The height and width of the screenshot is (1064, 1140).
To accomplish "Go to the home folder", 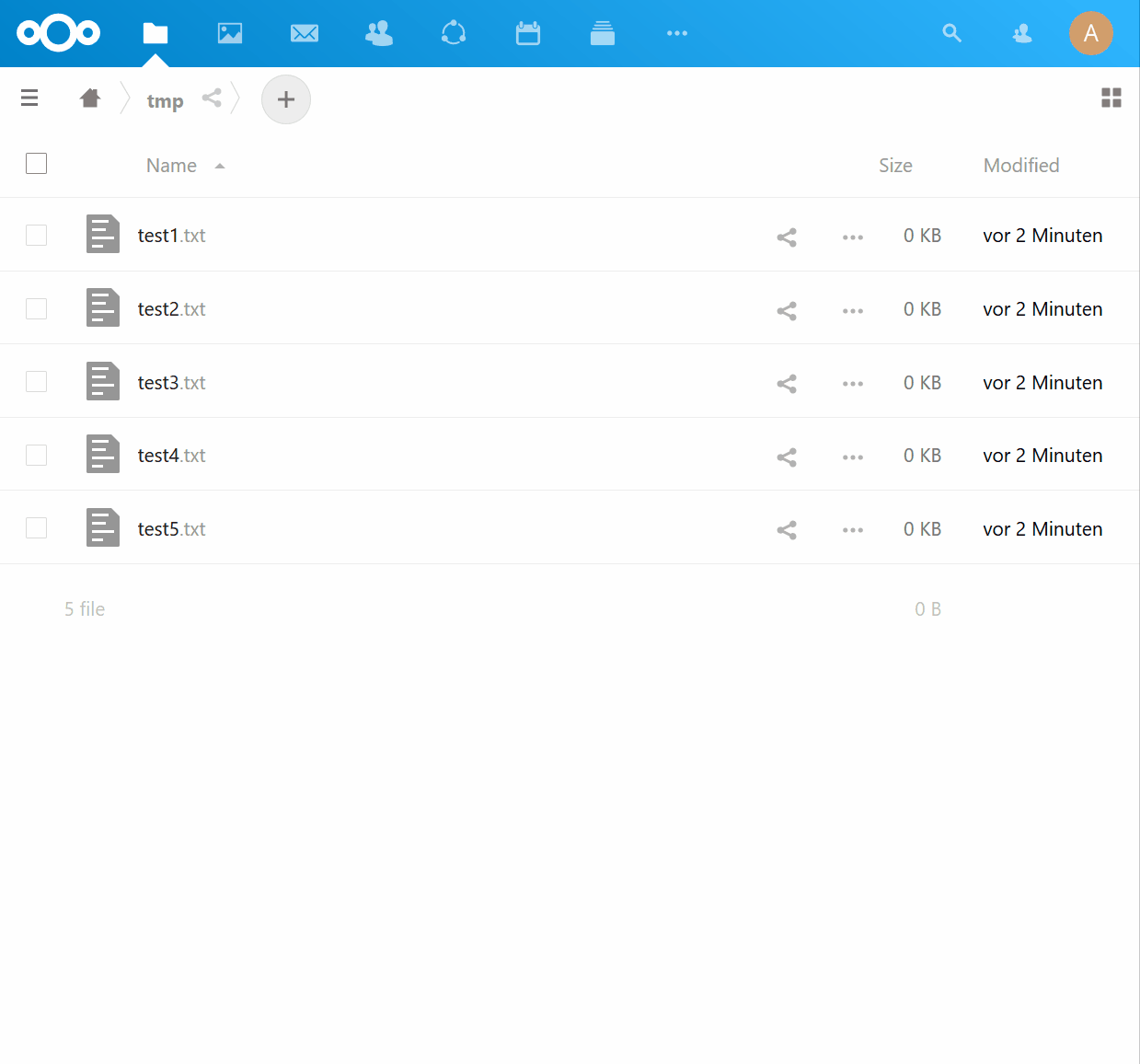I will pyautogui.click(x=90, y=98).
